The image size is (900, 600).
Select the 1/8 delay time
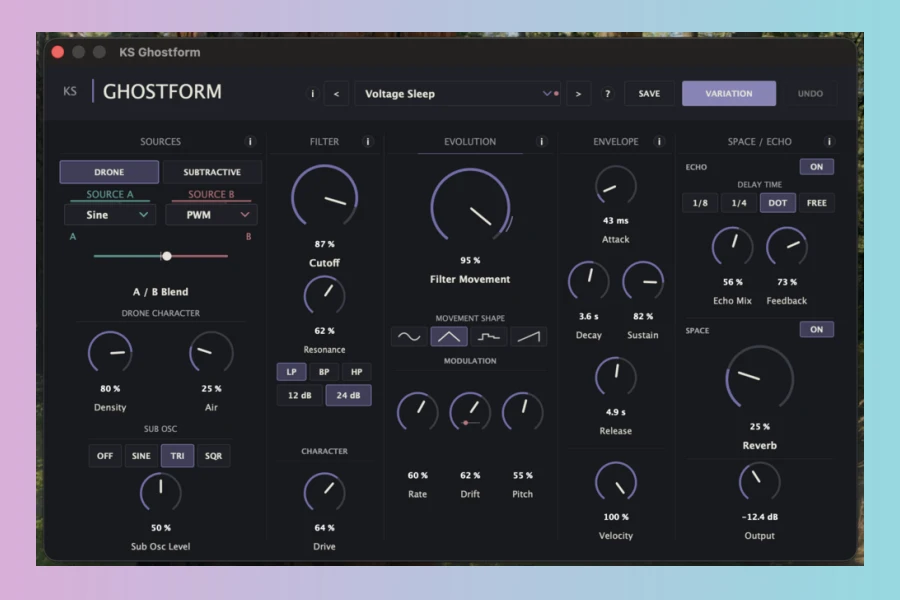tap(700, 203)
